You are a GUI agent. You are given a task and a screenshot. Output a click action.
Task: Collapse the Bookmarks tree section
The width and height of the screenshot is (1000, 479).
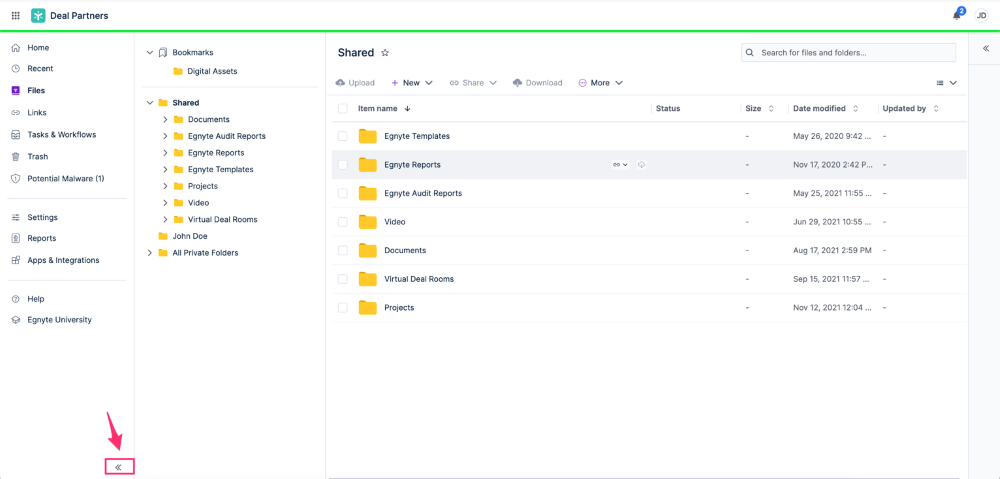tap(150, 52)
